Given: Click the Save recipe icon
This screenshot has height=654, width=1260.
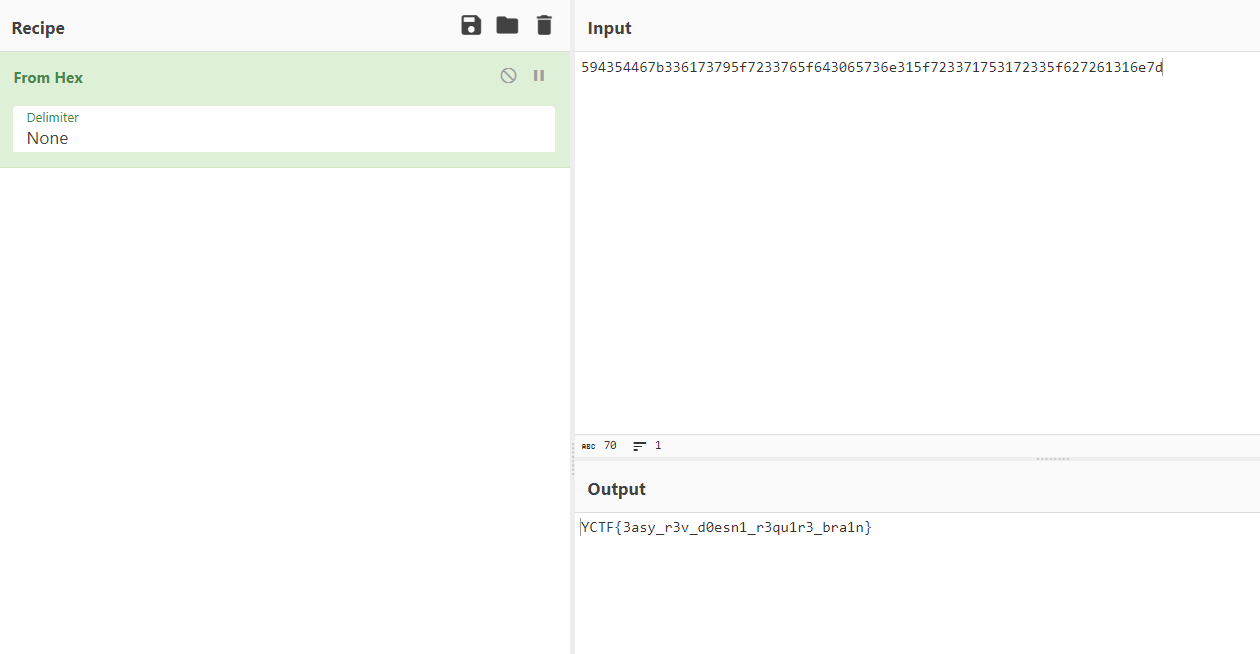Looking at the screenshot, I should [471, 26].
